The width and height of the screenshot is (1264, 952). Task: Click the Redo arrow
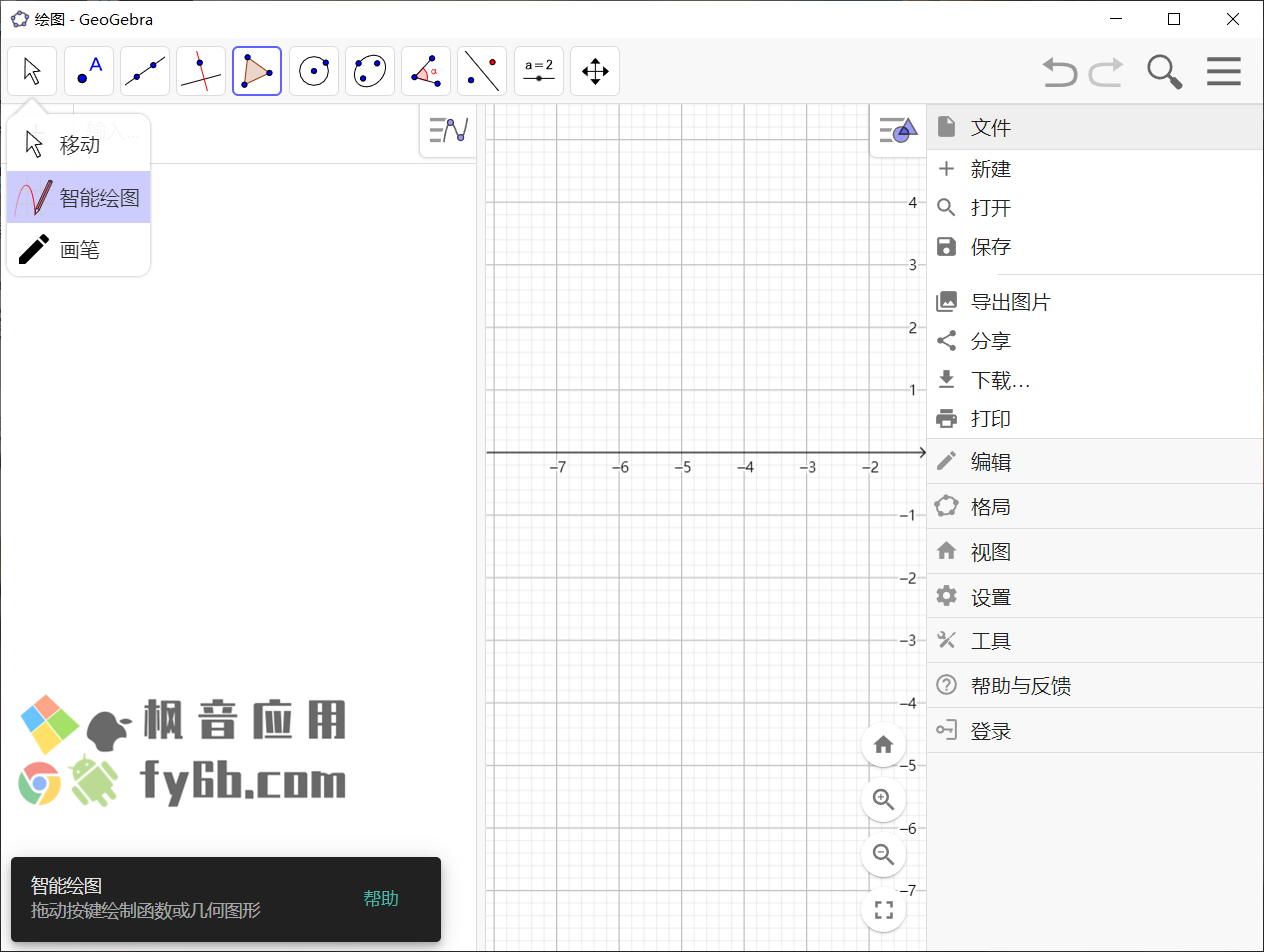[x=1106, y=72]
